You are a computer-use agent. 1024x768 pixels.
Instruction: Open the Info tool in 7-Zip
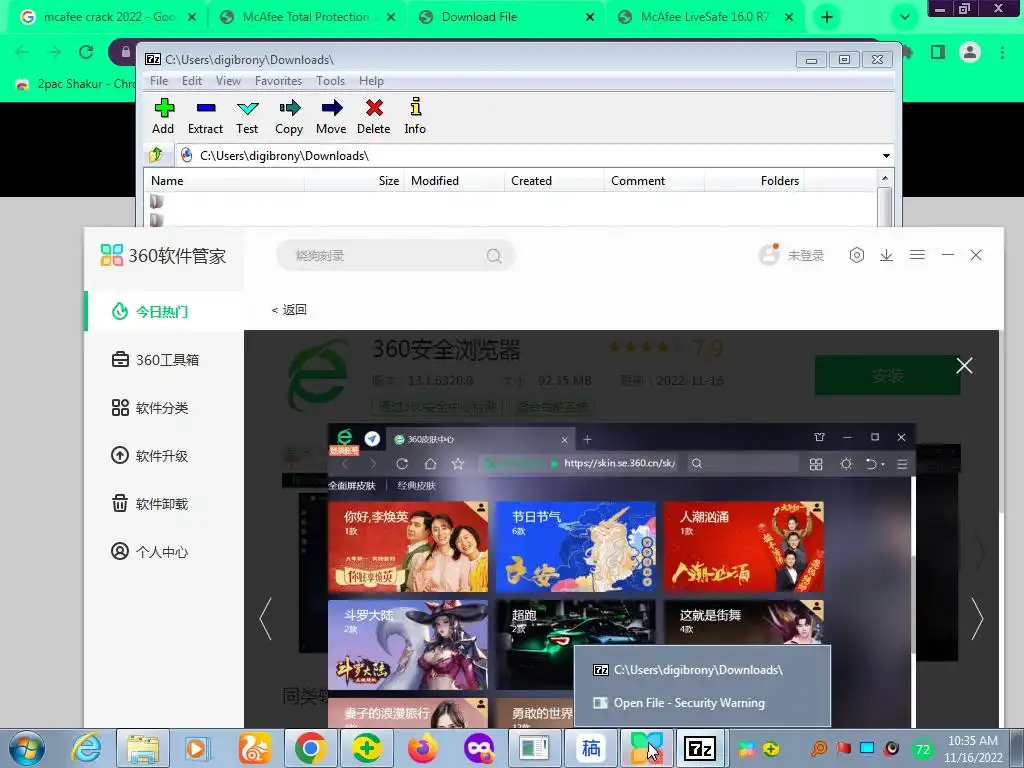[x=415, y=116]
